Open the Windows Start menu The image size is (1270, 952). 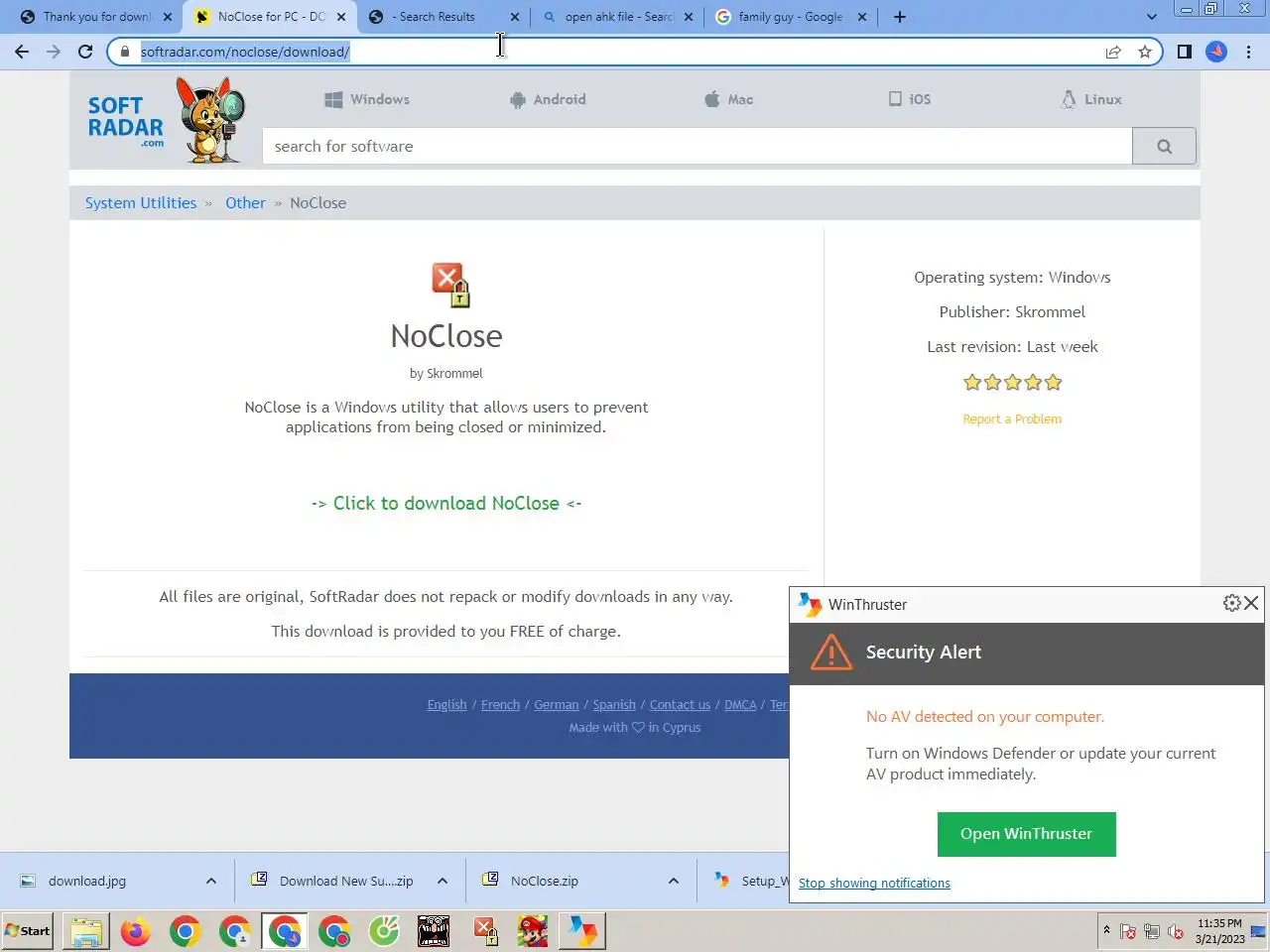[28, 931]
